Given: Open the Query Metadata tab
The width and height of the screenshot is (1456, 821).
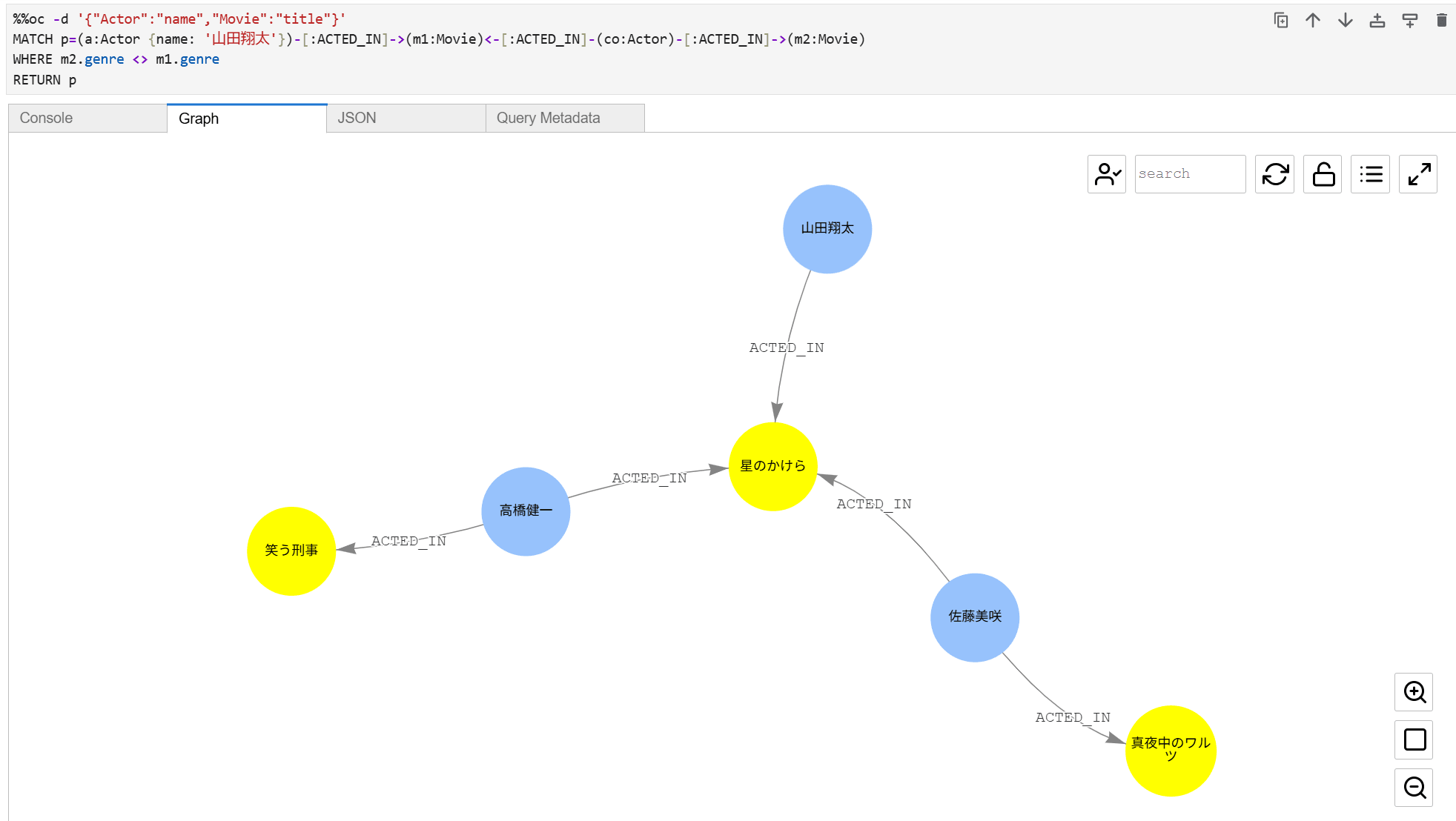Looking at the screenshot, I should (565, 119).
